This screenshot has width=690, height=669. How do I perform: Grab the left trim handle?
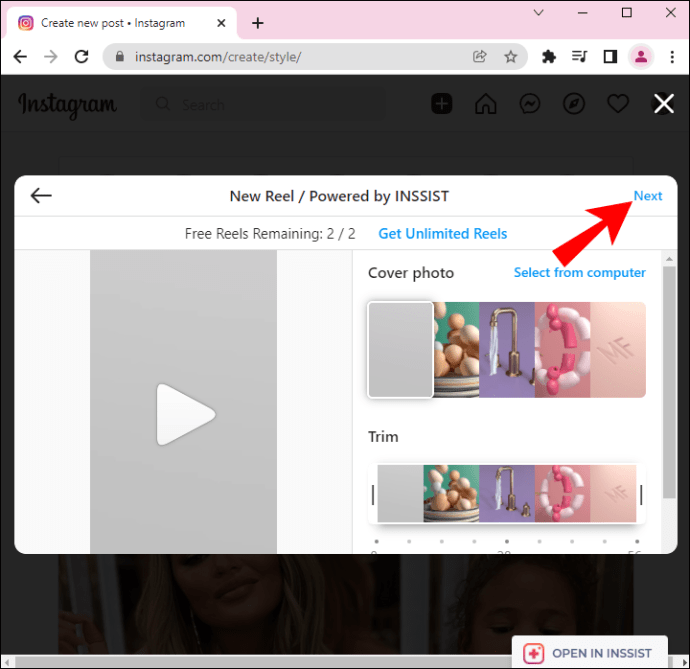point(373,494)
